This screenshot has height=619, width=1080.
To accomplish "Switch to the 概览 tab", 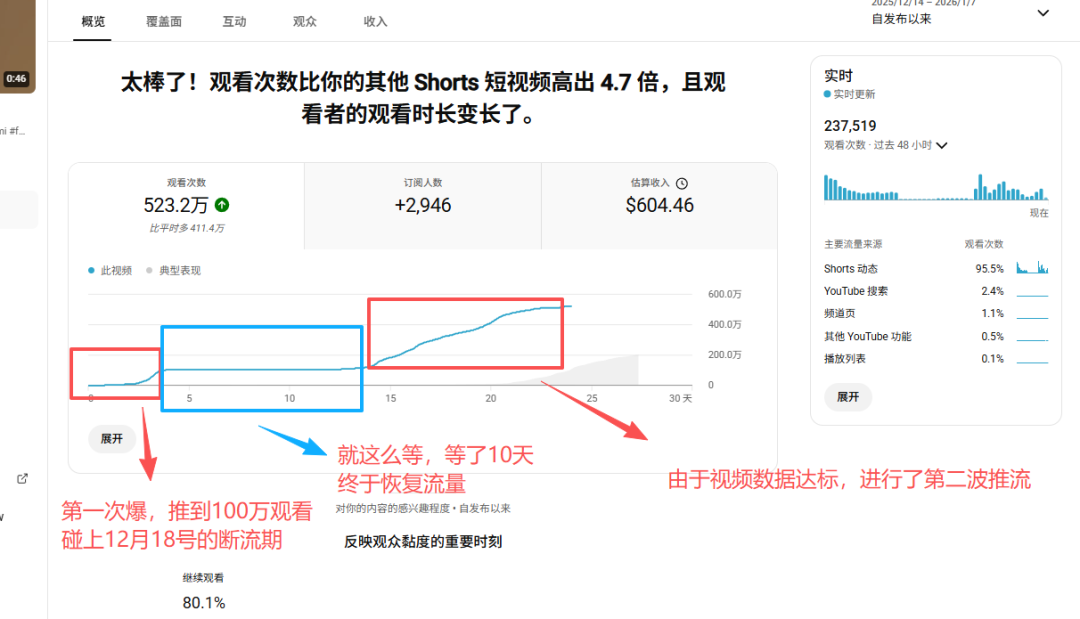I will pyautogui.click(x=93, y=22).
